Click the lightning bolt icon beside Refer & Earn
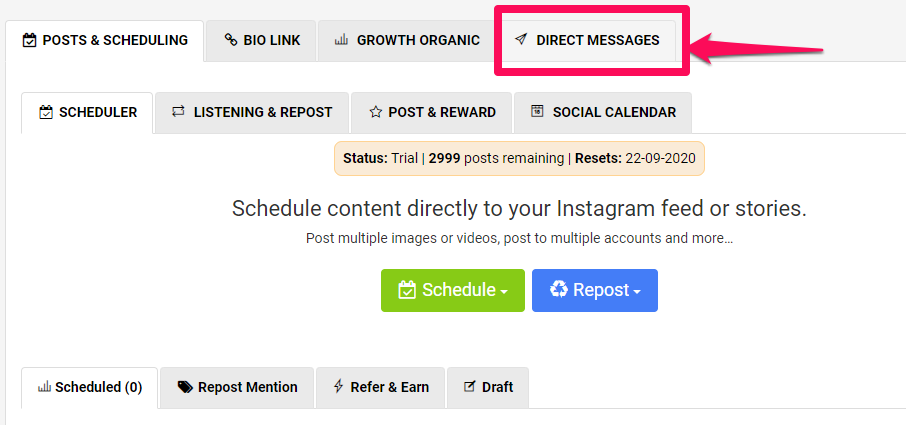This screenshot has width=906, height=425. point(339,386)
